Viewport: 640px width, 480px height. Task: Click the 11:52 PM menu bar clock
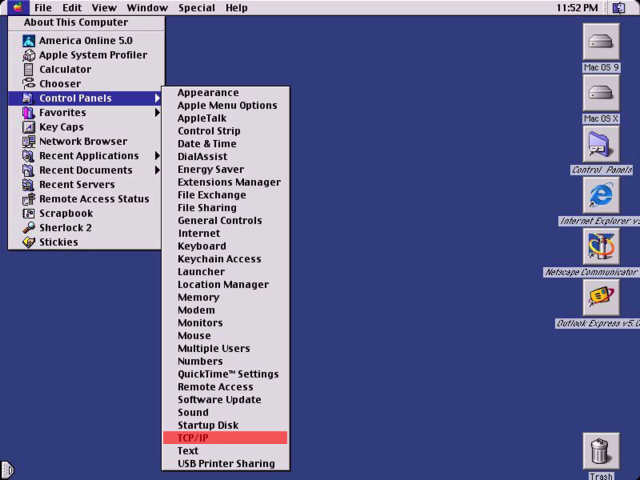(577, 8)
